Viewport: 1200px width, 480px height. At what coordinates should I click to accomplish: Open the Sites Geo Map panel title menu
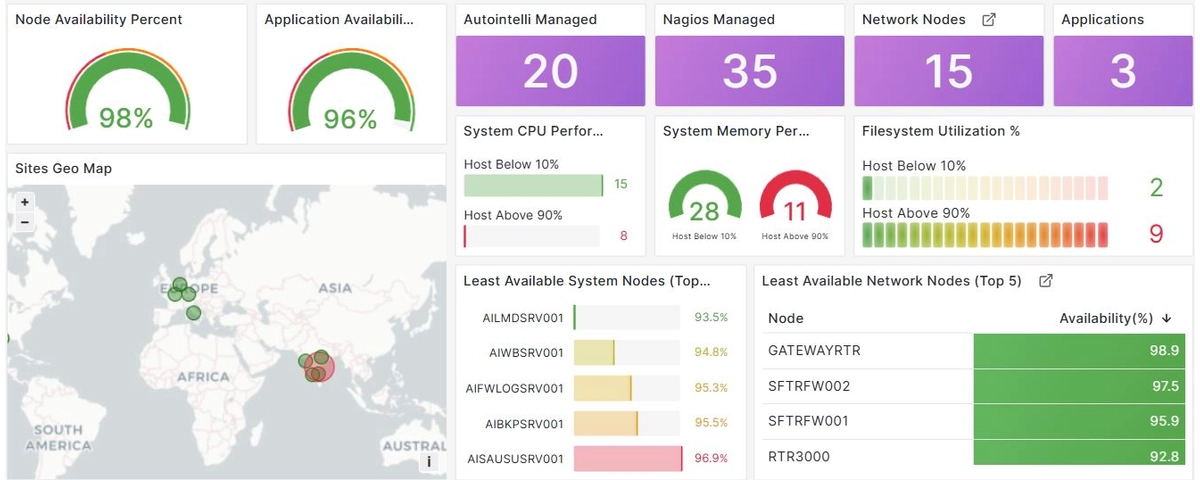(63, 169)
